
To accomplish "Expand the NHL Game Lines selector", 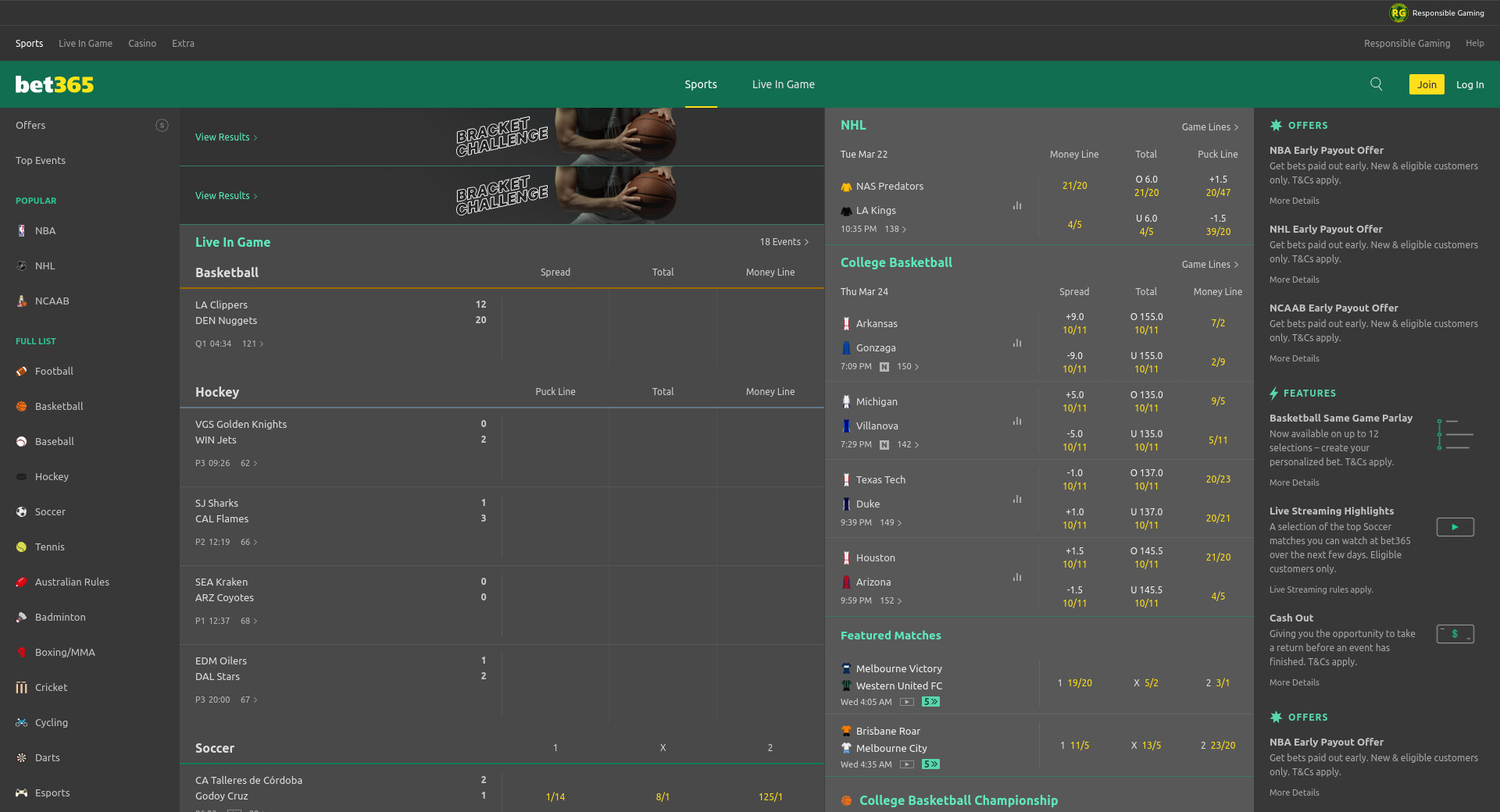I will coord(1209,127).
